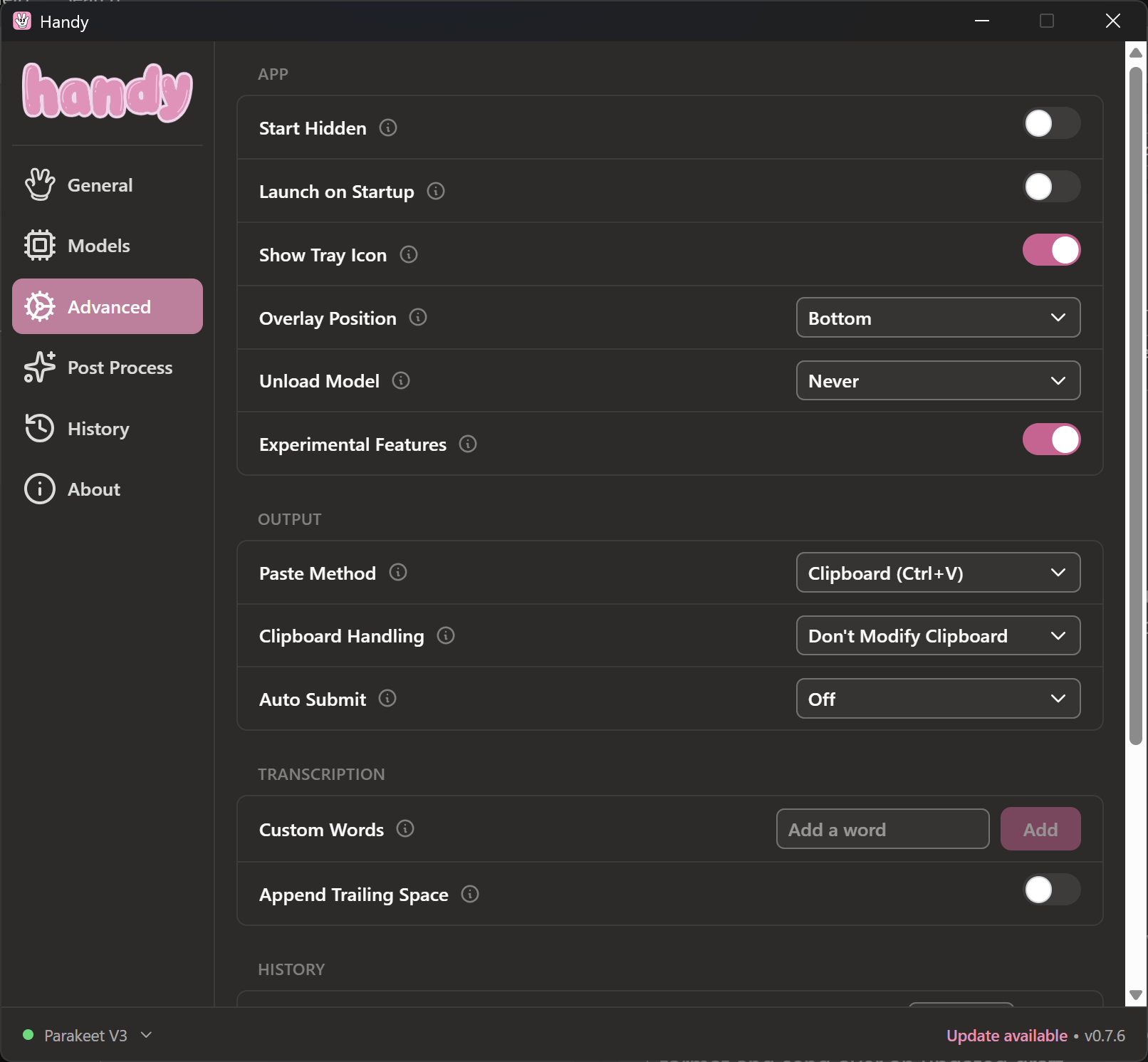
Task: Open the Overlay Position dropdown
Action: (x=938, y=318)
